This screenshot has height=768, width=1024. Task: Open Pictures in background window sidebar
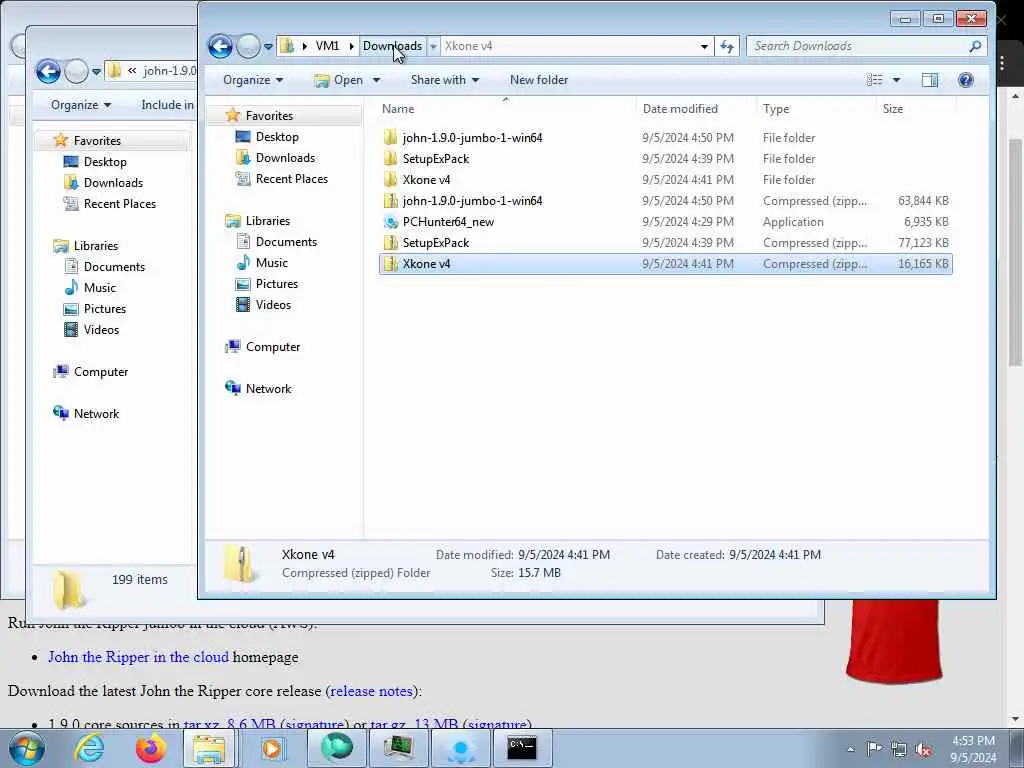pos(104,308)
